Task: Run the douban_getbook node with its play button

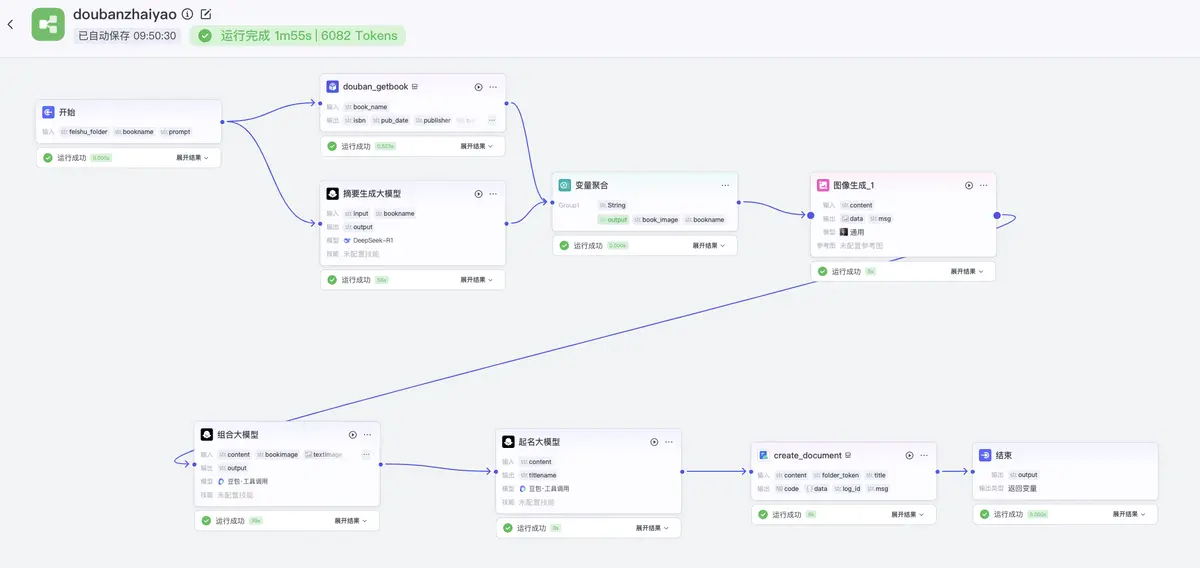Action: click(478, 87)
